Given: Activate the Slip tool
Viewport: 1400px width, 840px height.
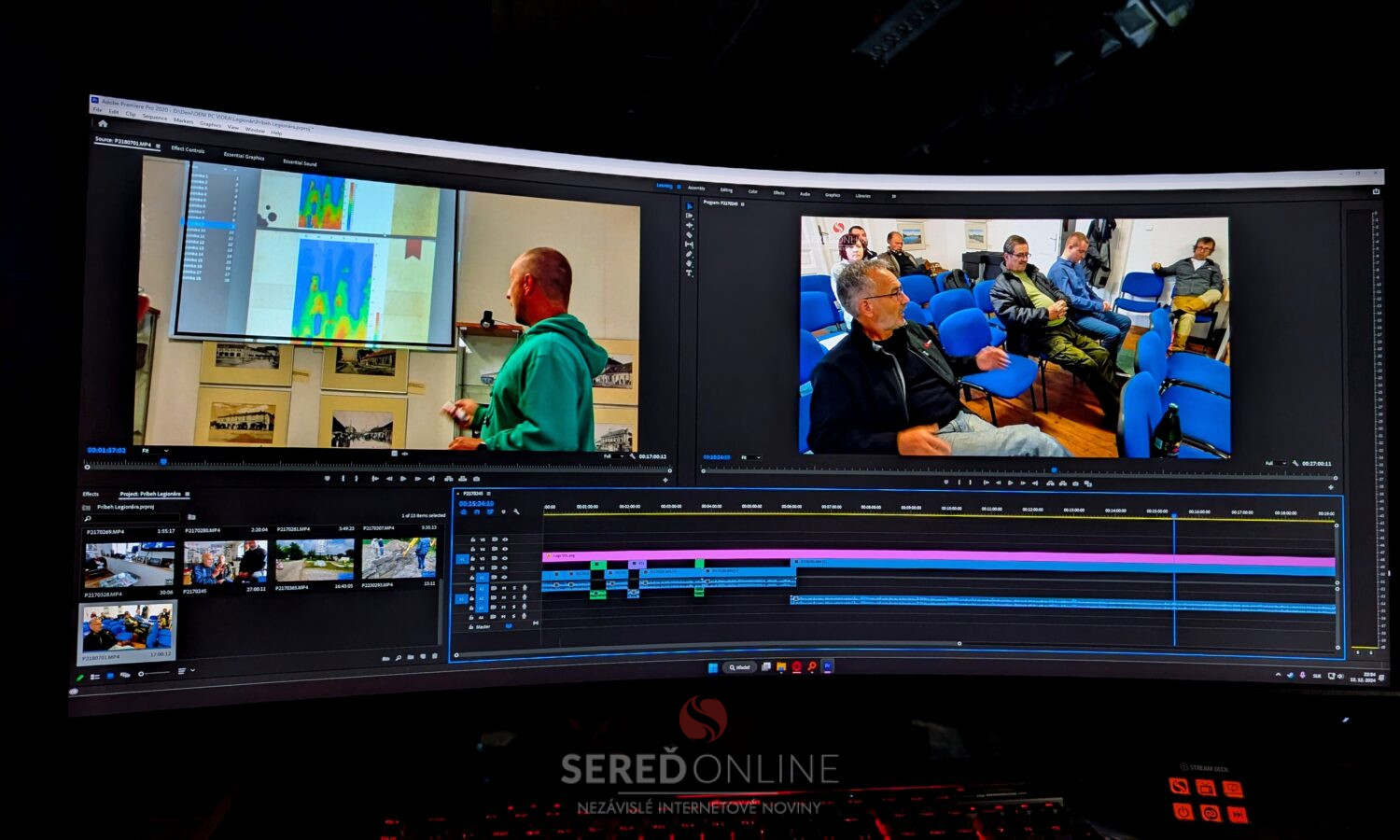Looking at the screenshot, I should (690, 245).
